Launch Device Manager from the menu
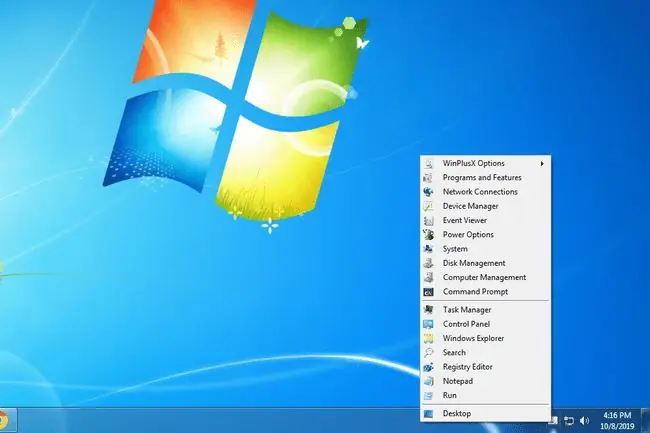This screenshot has width=650, height=433. tap(485, 206)
